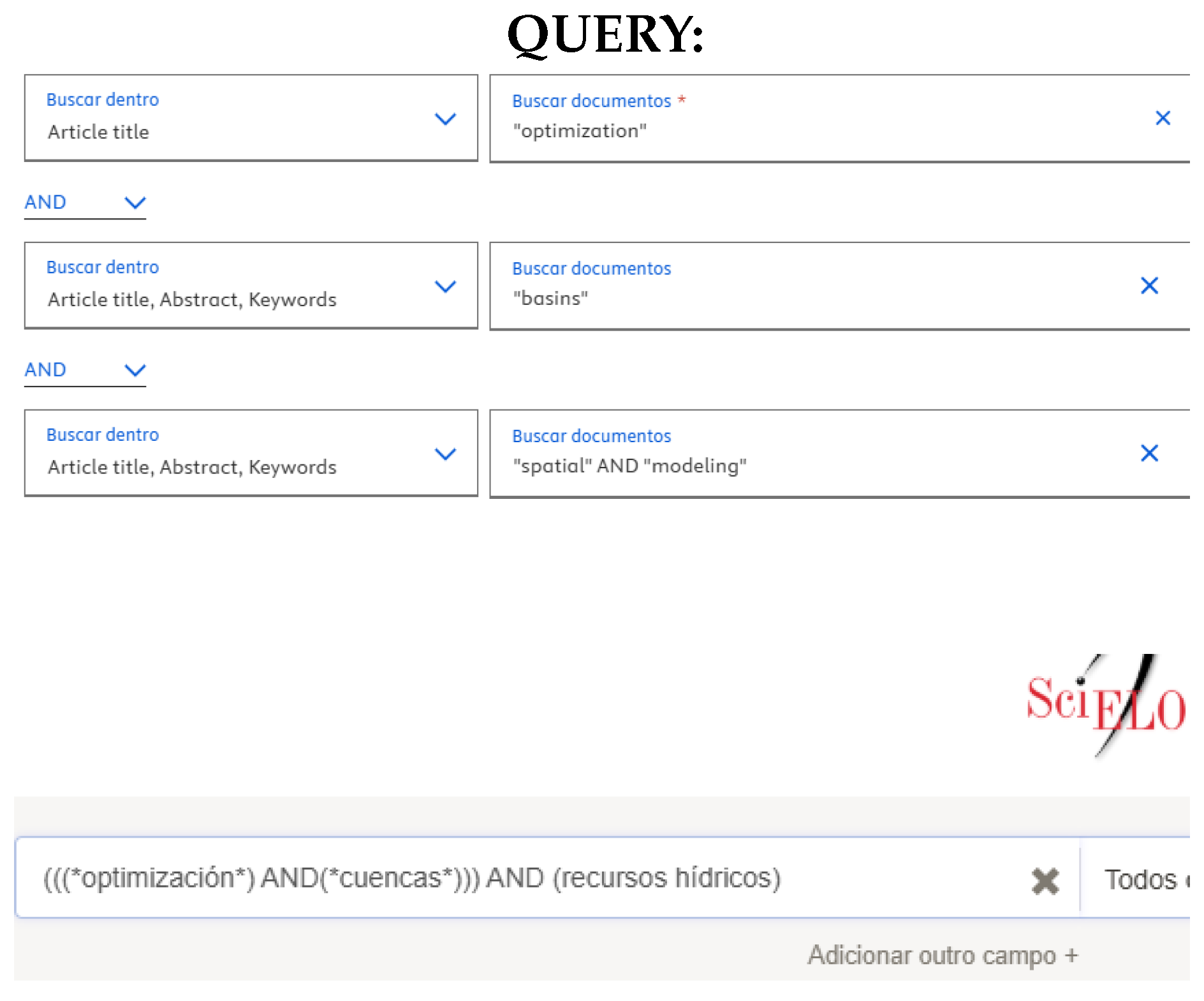Screen dimensions: 1204x1001
Task: Click the first AND operator label
Action: (x=45, y=202)
